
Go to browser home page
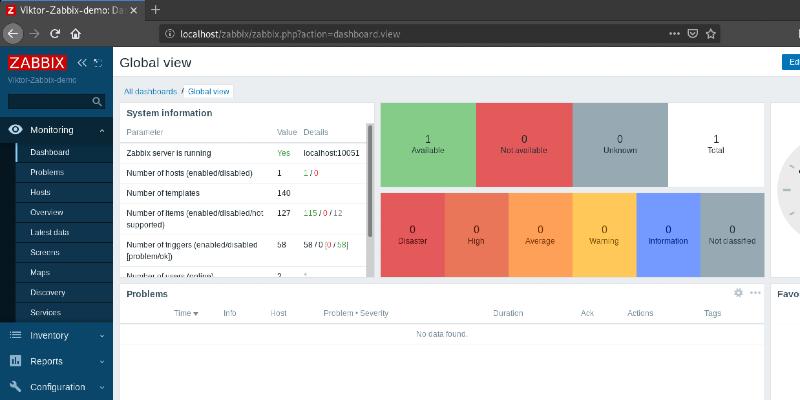click(76, 33)
